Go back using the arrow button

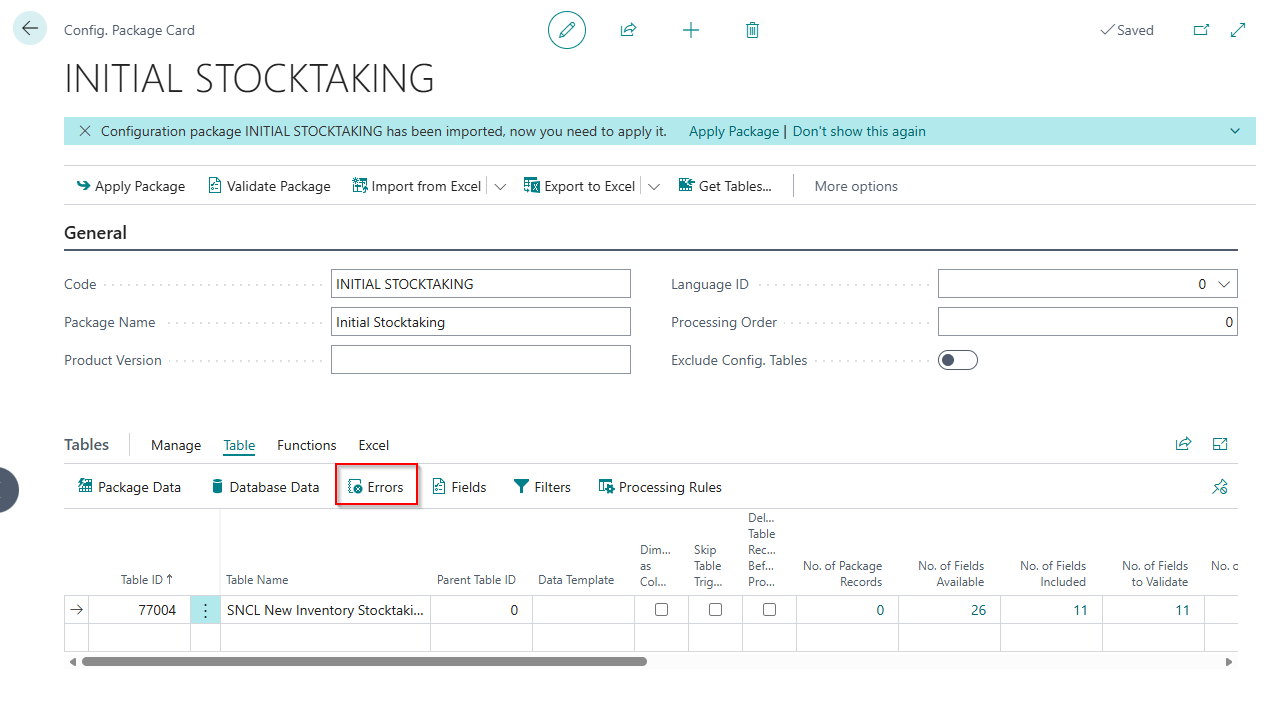tap(30, 29)
